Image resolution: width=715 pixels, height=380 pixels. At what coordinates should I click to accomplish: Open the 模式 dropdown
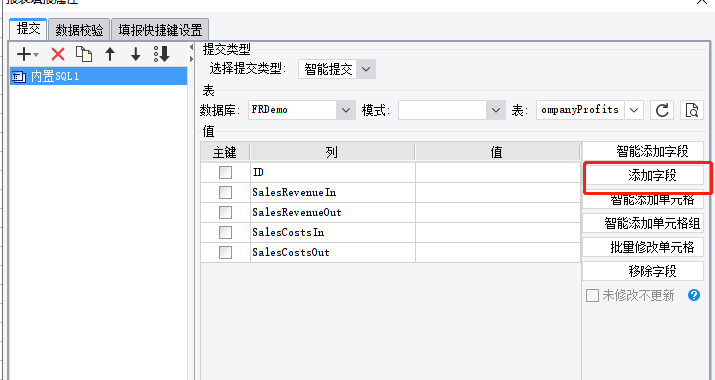click(x=496, y=110)
